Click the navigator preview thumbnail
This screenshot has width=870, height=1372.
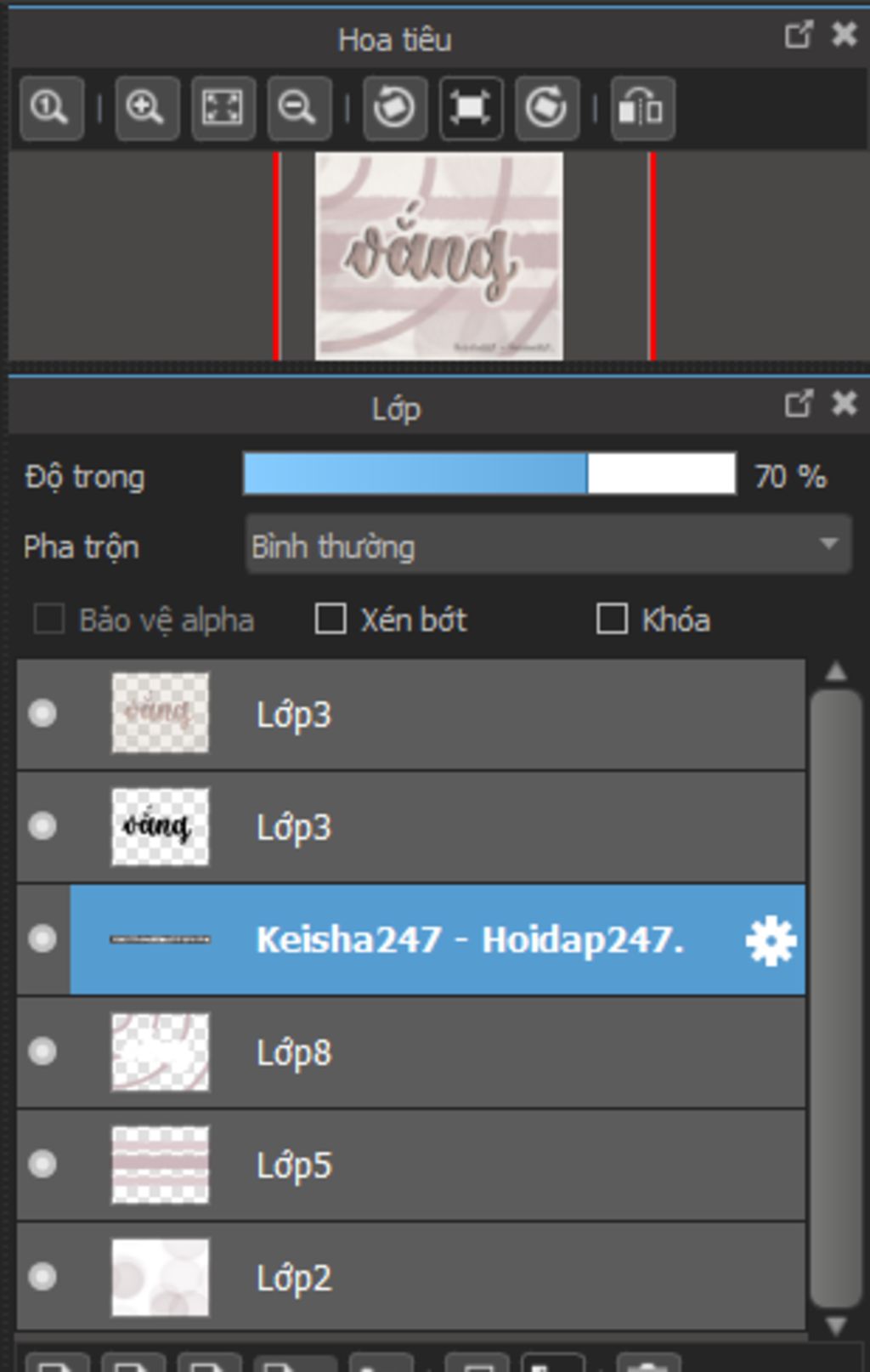(x=438, y=256)
